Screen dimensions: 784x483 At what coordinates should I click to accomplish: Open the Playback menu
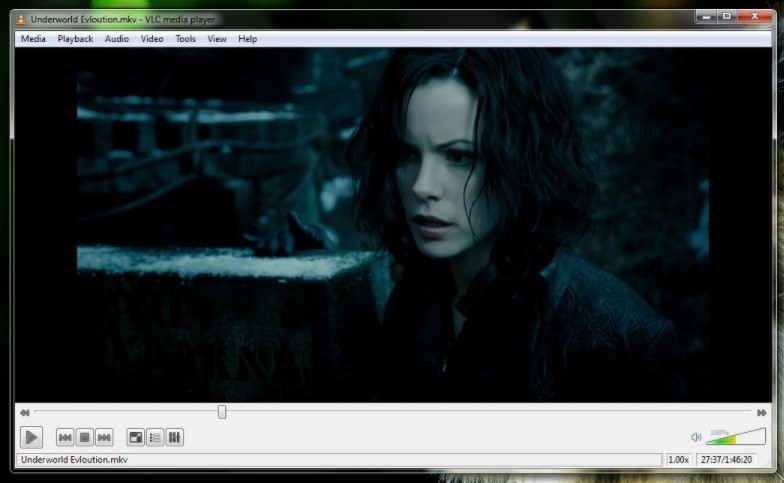click(75, 38)
